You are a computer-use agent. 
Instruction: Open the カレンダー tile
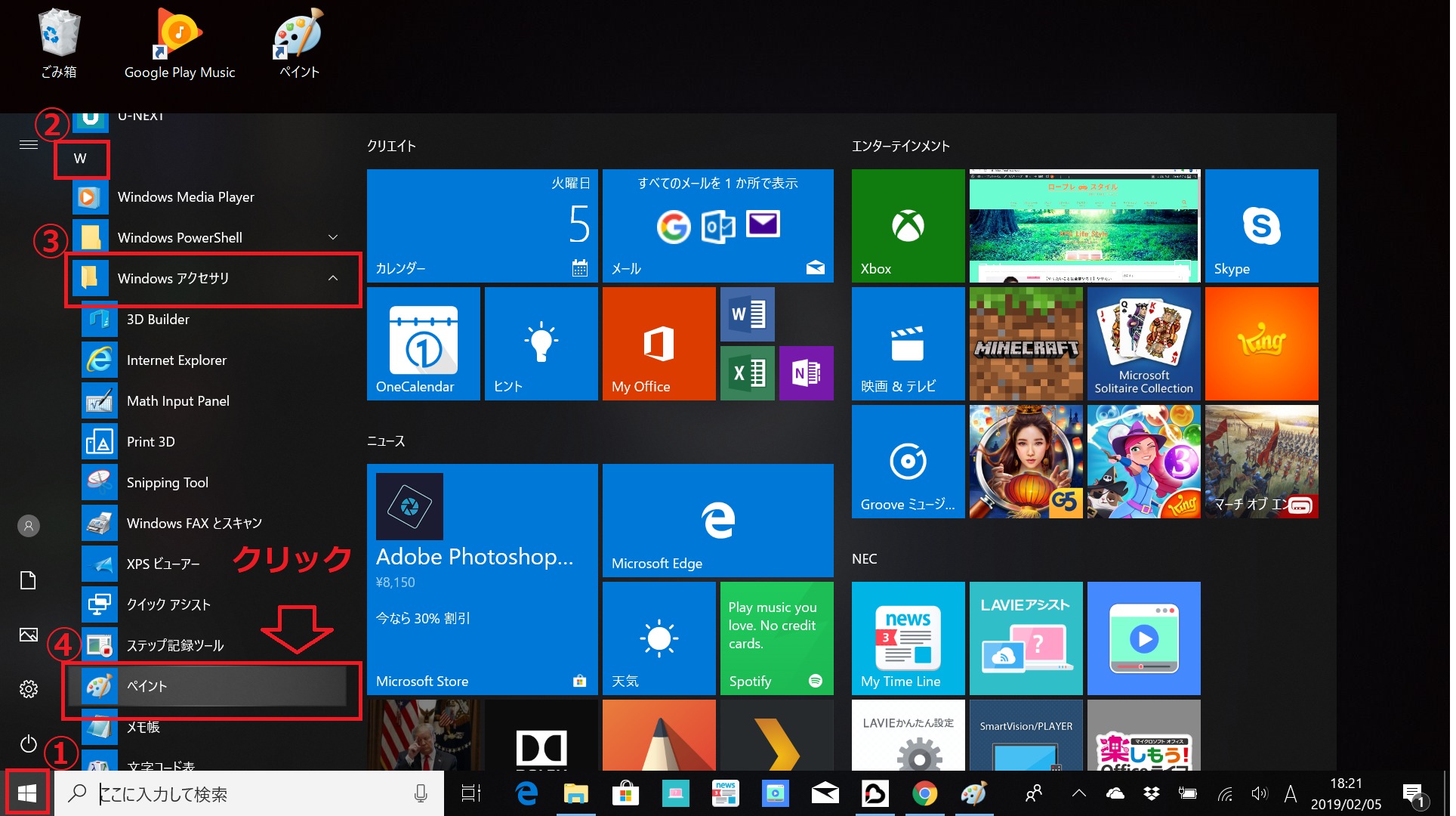click(483, 226)
